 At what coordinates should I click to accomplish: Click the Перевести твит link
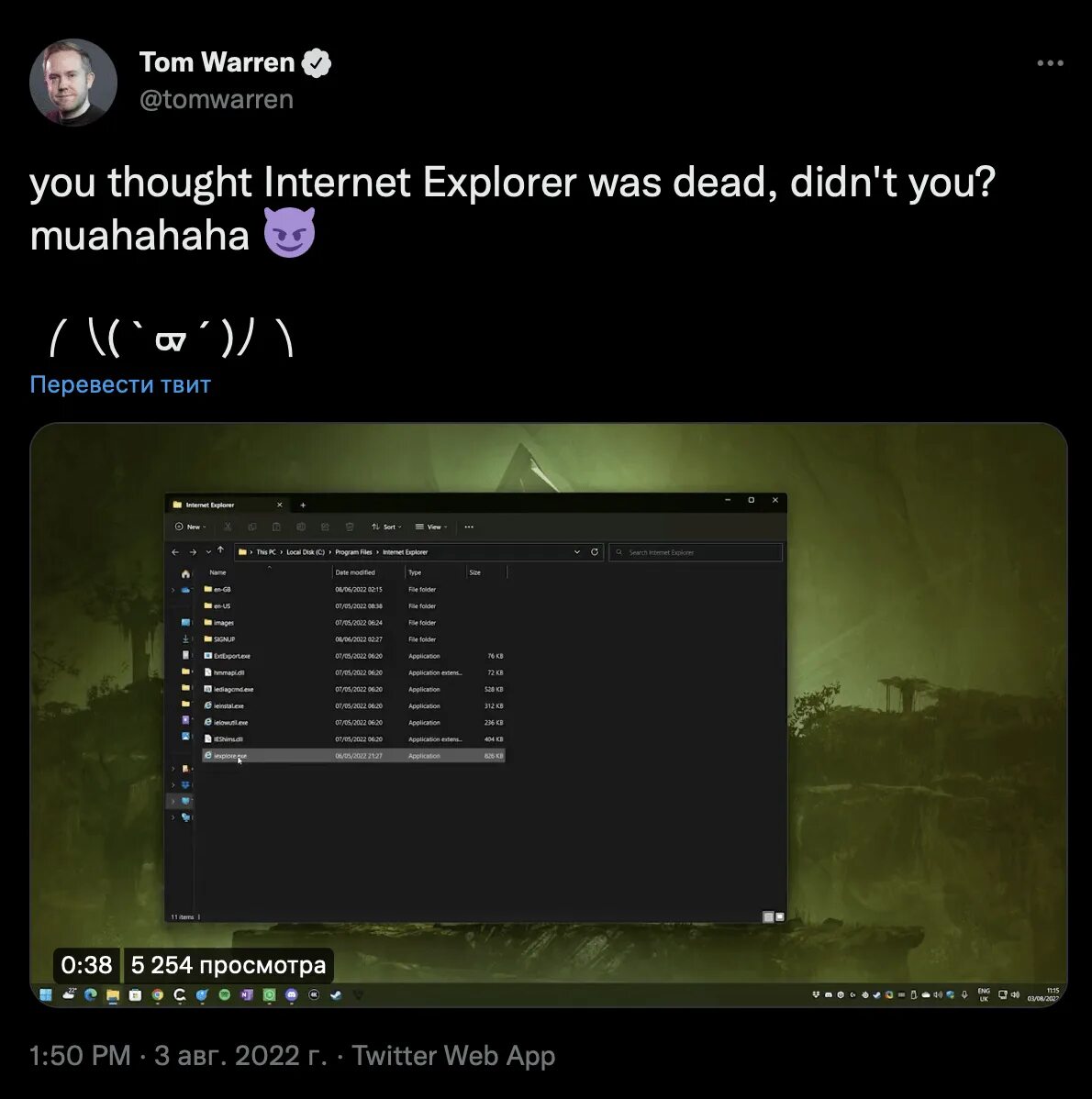point(120,384)
